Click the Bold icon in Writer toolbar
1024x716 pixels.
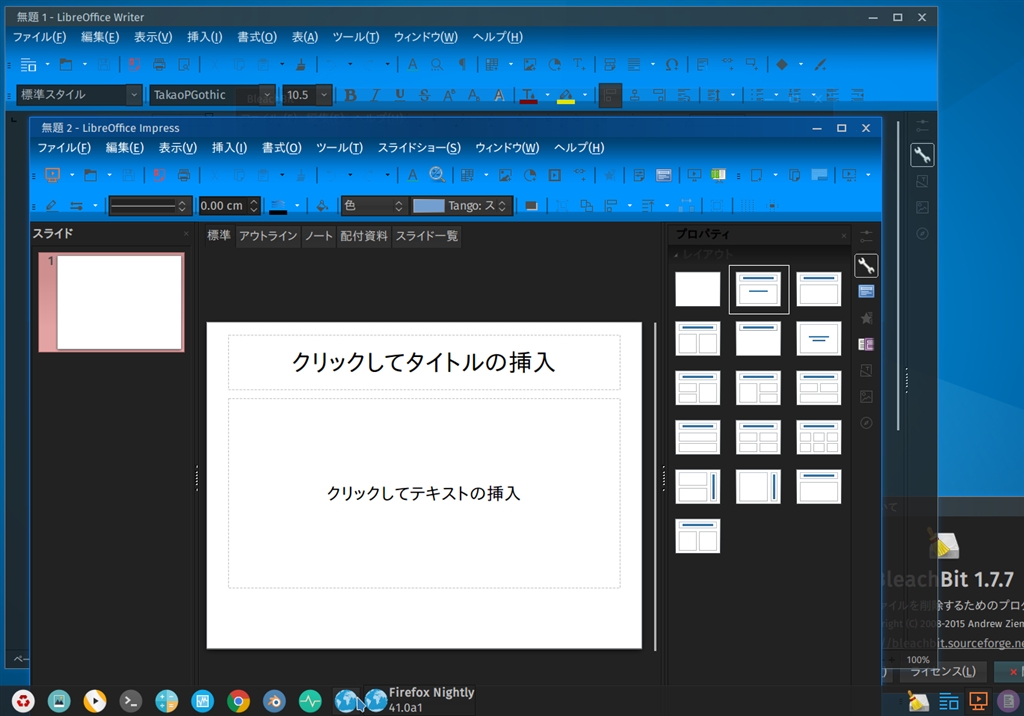[351, 95]
